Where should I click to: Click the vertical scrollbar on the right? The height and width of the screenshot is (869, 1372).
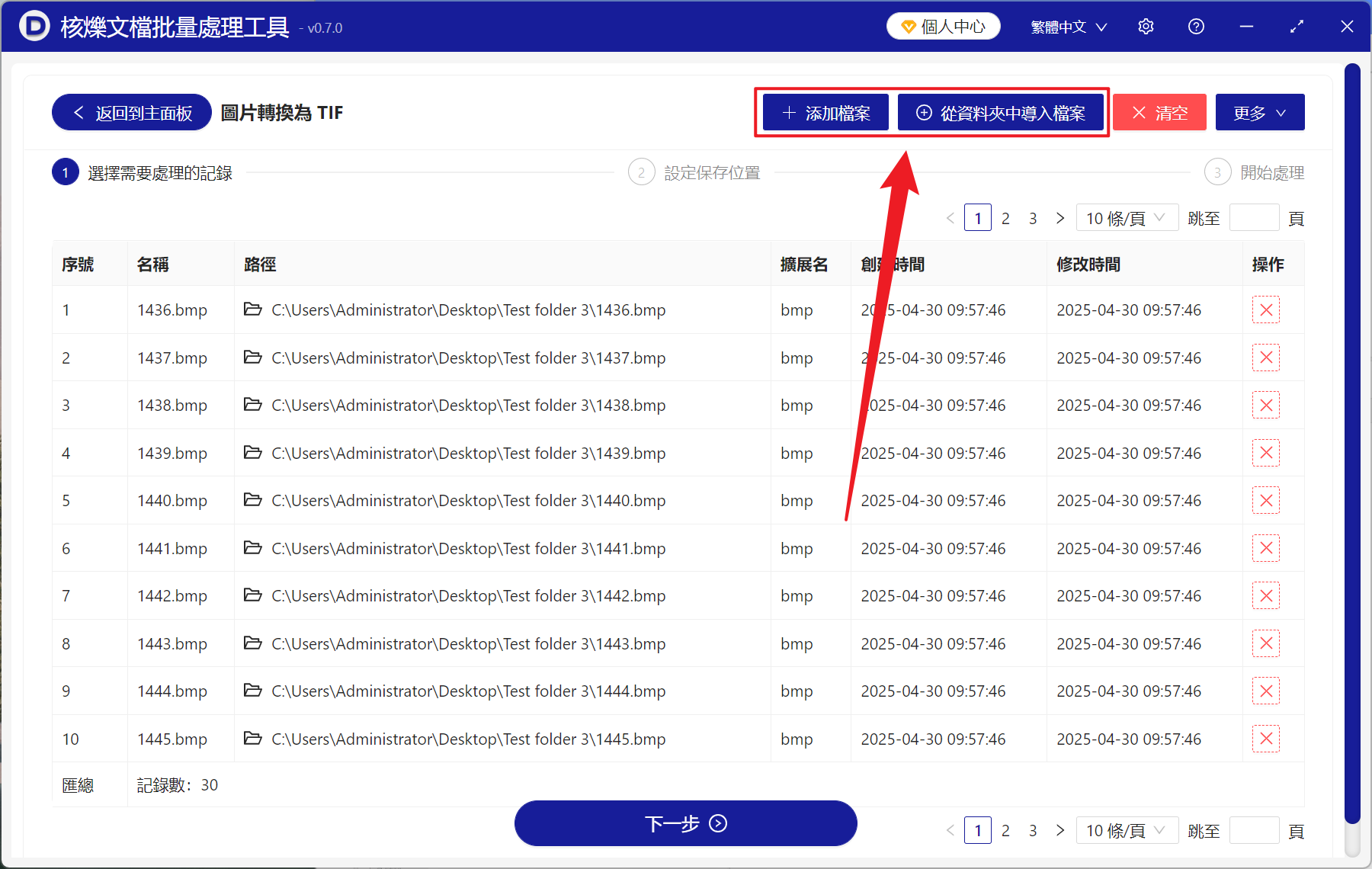pos(1352,442)
